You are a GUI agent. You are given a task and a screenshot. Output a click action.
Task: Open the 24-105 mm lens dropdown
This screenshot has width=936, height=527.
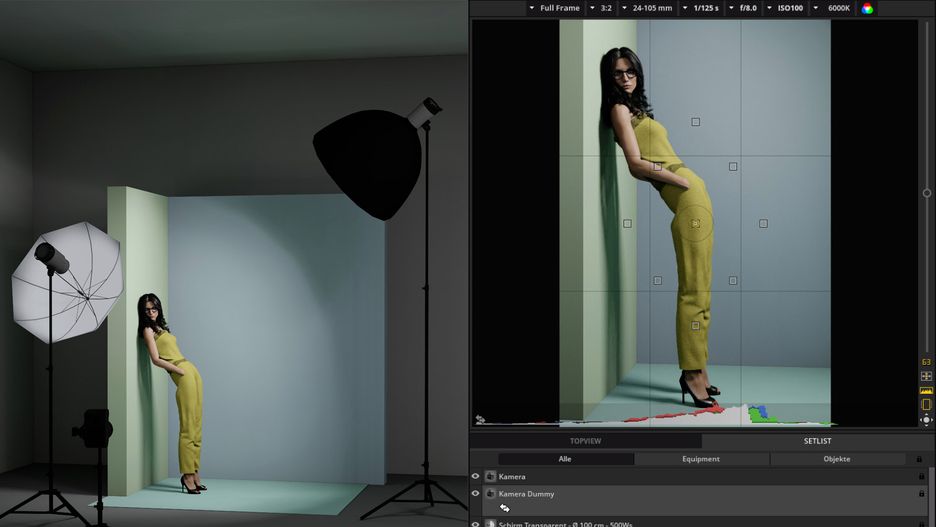coord(647,8)
